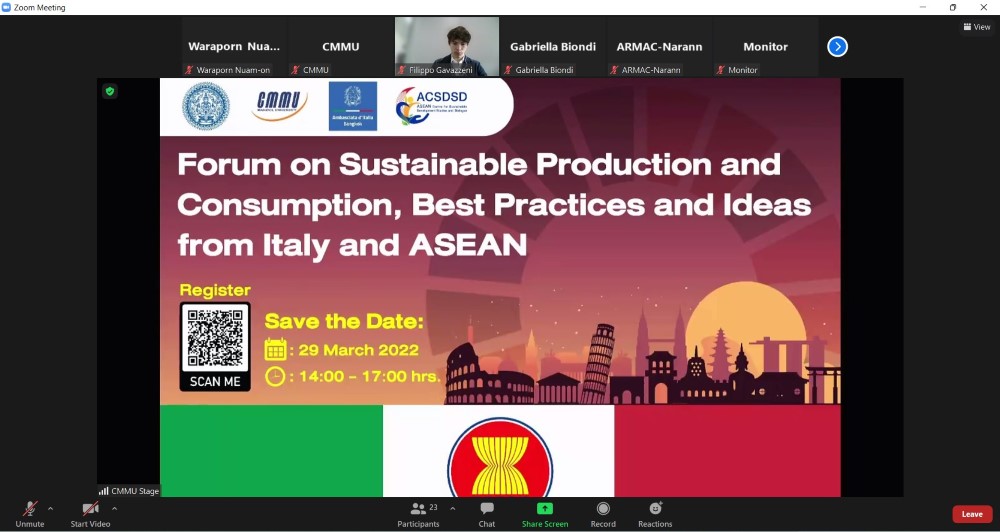Expand the Participants options caret
The width and height of the screenshot is (1000, 532).
pos(452,508)
